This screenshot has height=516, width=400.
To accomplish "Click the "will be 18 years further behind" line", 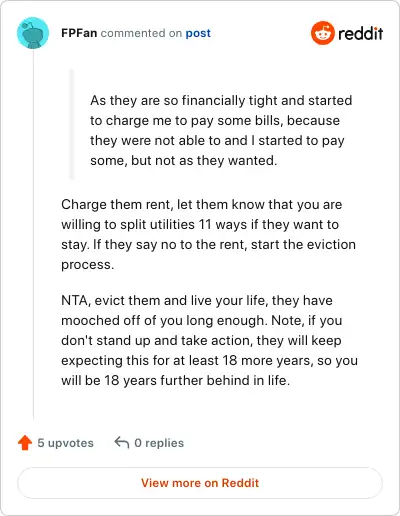I will click(x=175, y=380).
